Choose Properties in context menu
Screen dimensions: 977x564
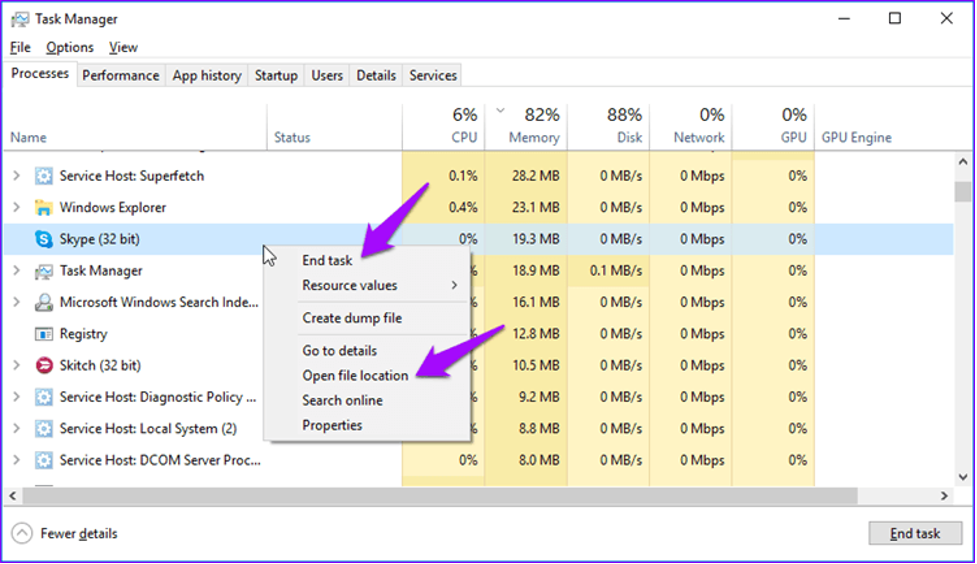click(332, 426)
